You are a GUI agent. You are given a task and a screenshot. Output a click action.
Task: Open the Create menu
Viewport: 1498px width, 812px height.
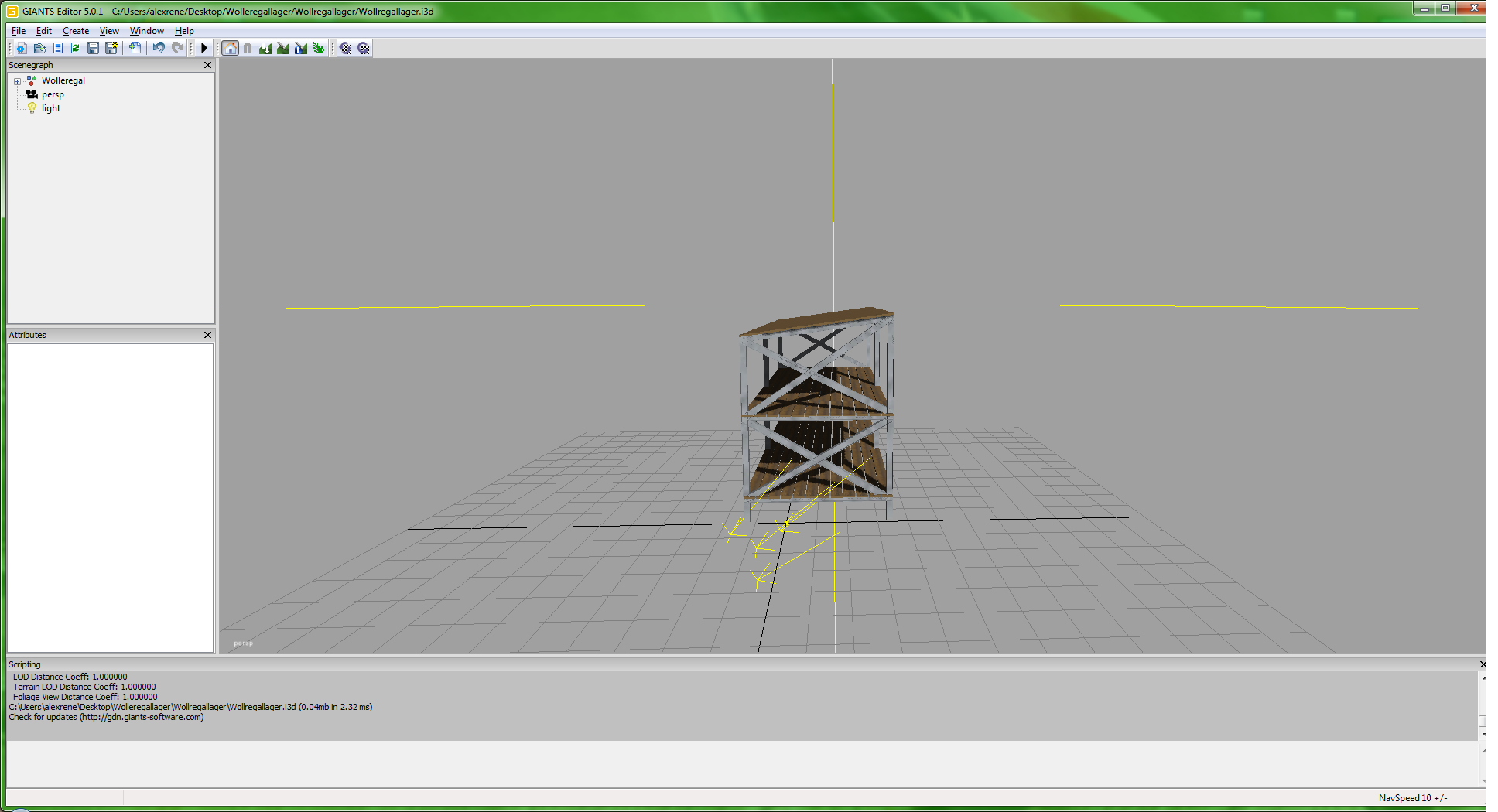(76, 31)
